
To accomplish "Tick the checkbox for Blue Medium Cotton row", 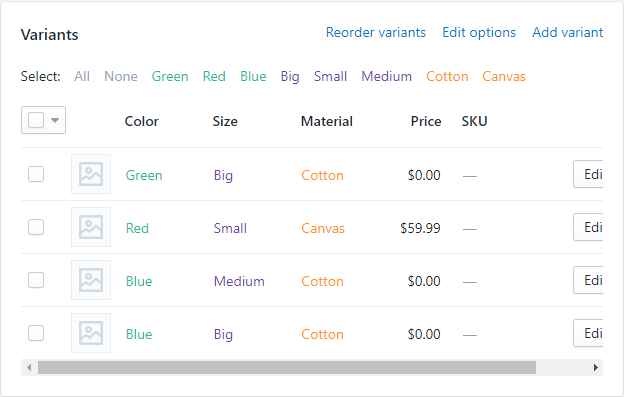I will [x=36, y=280].
